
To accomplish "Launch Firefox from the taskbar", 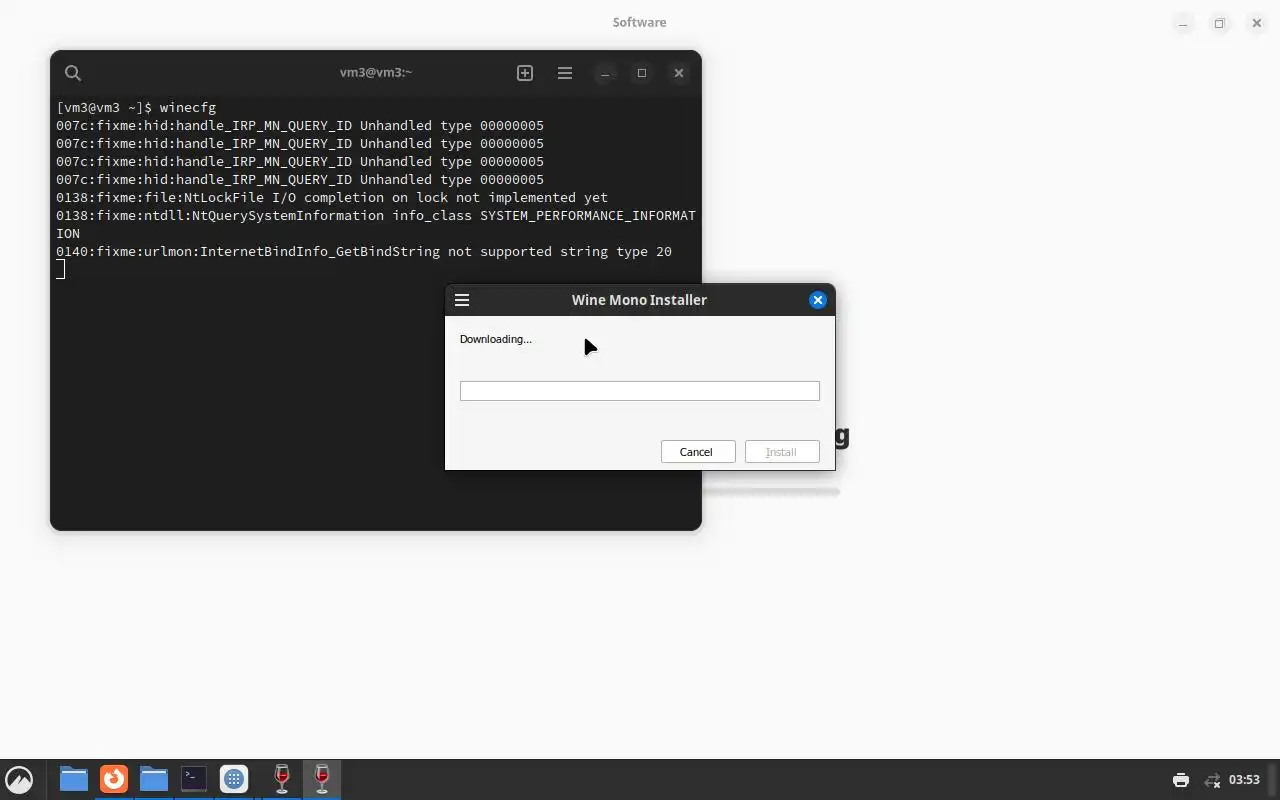I will coord(114,779).
